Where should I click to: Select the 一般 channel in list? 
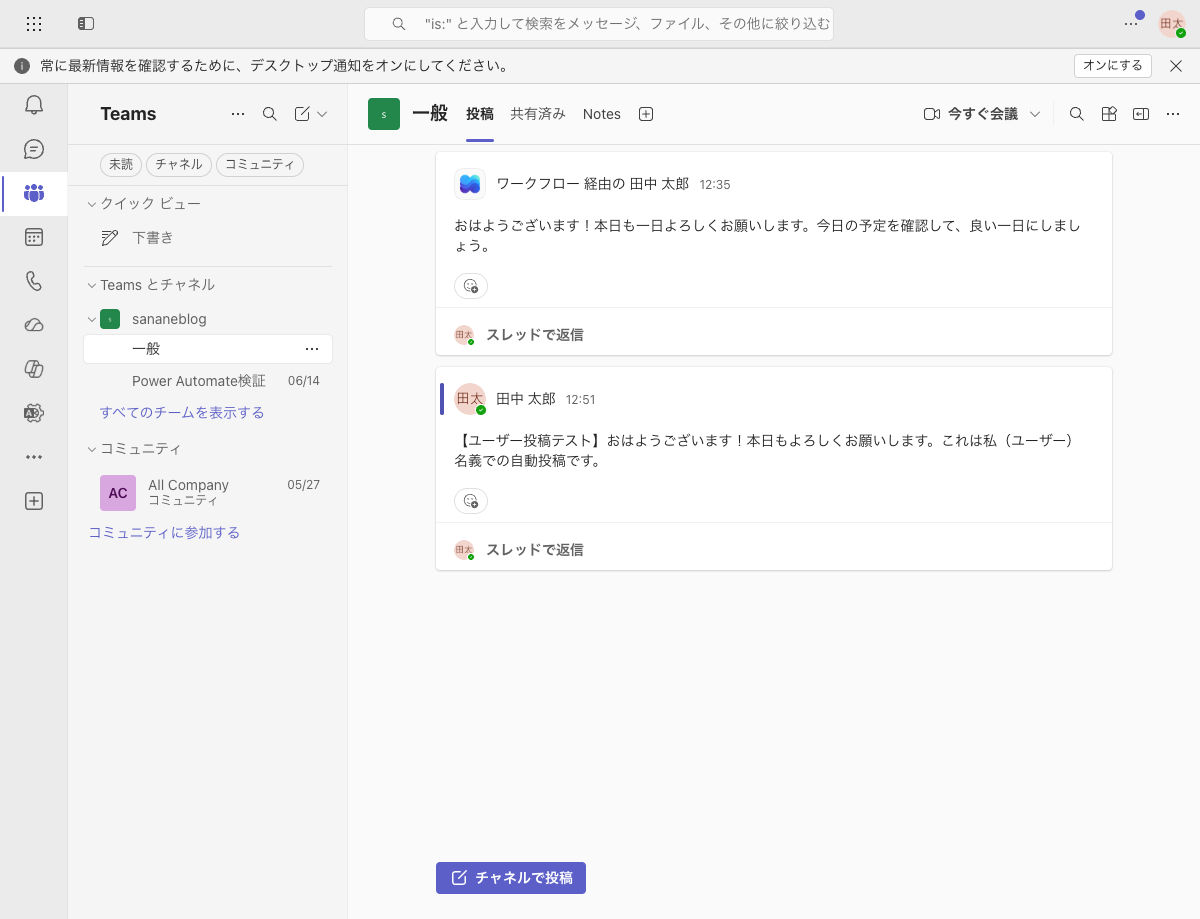(208, 349)
